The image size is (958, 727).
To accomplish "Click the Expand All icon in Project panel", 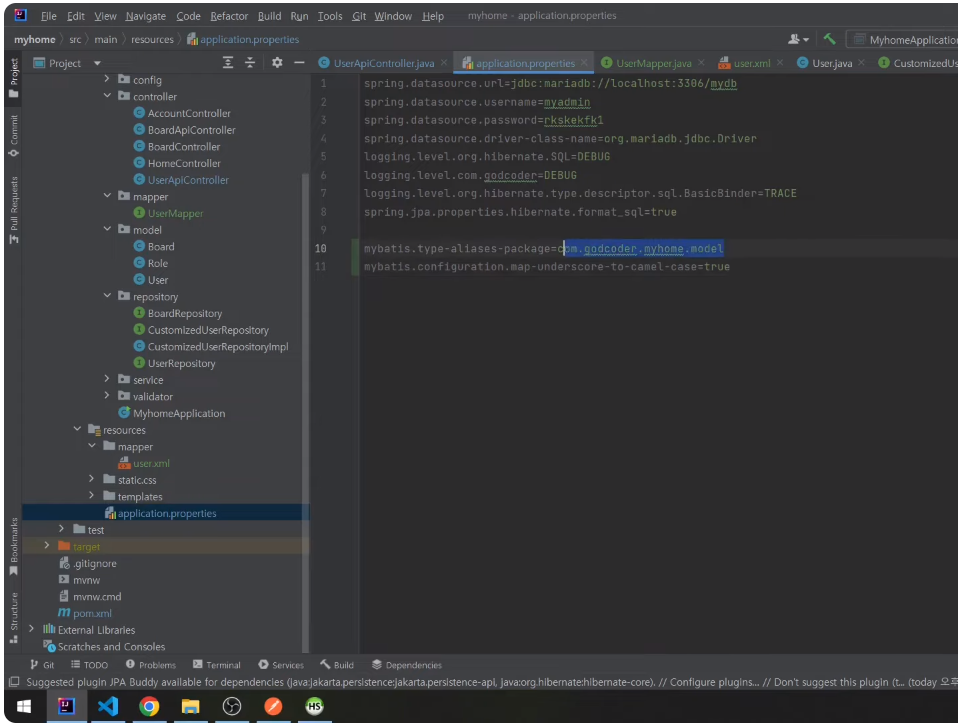I will click(x=228, y=63).
